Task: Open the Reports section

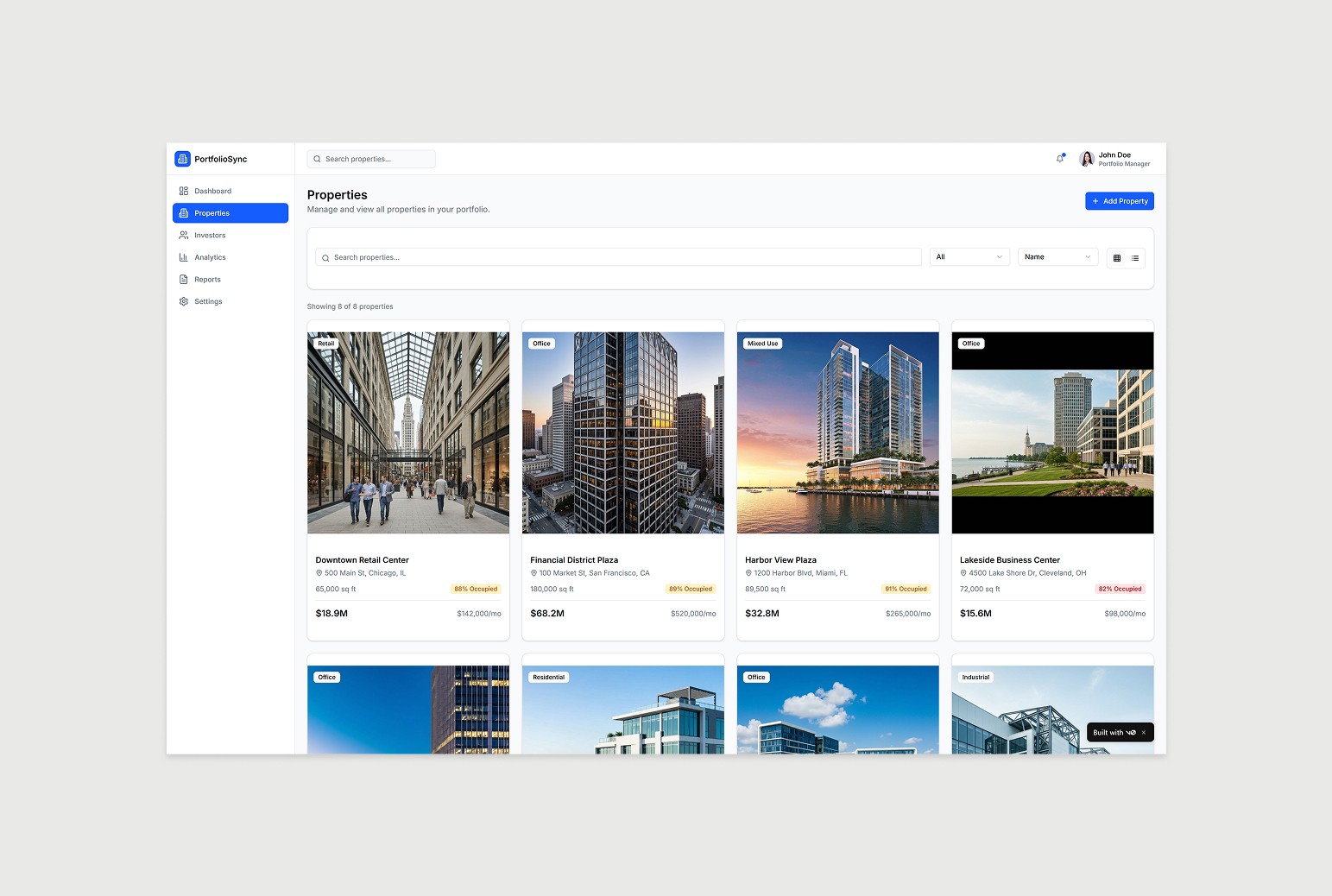Action: pyautogui.click(x=206, y=279)
